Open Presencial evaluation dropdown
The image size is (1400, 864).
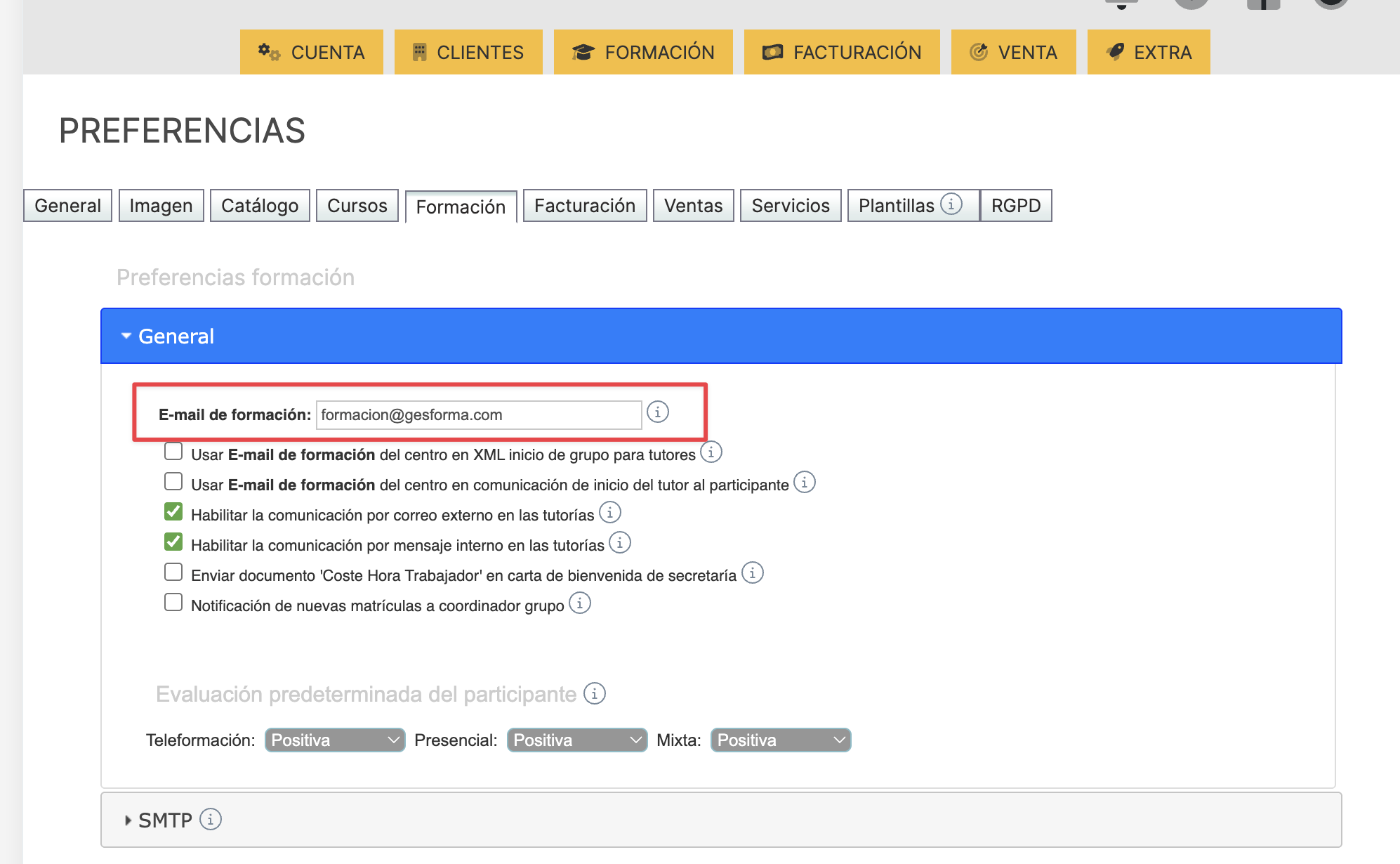click(x=576, y=740)
